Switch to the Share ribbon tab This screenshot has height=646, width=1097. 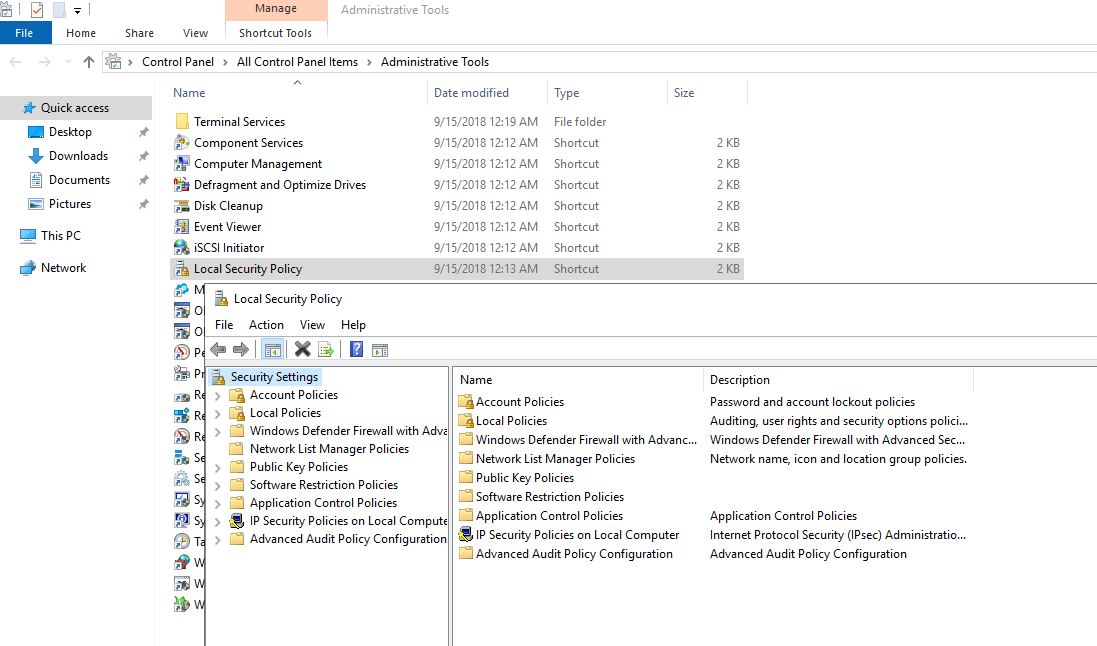click(x=138, y=32)
